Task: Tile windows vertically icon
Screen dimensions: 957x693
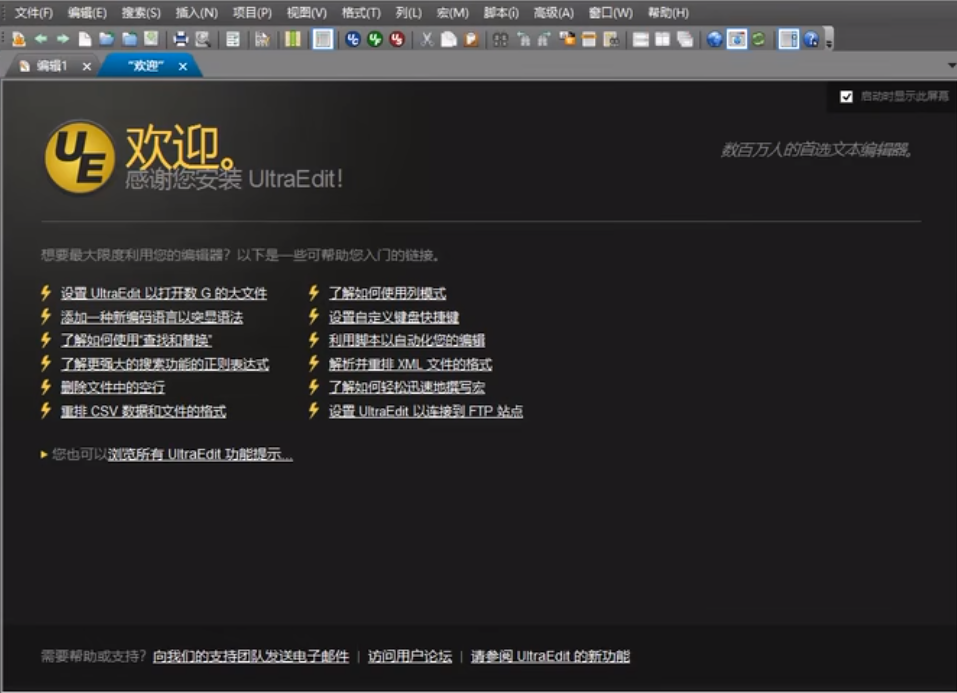Action: [662, 39]
